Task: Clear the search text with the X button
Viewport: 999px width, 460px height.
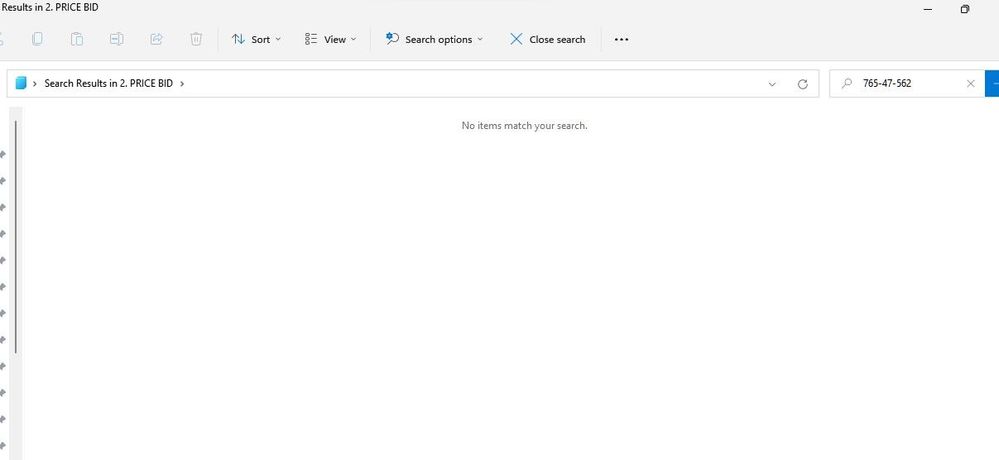Action: [x=970, y=83]
